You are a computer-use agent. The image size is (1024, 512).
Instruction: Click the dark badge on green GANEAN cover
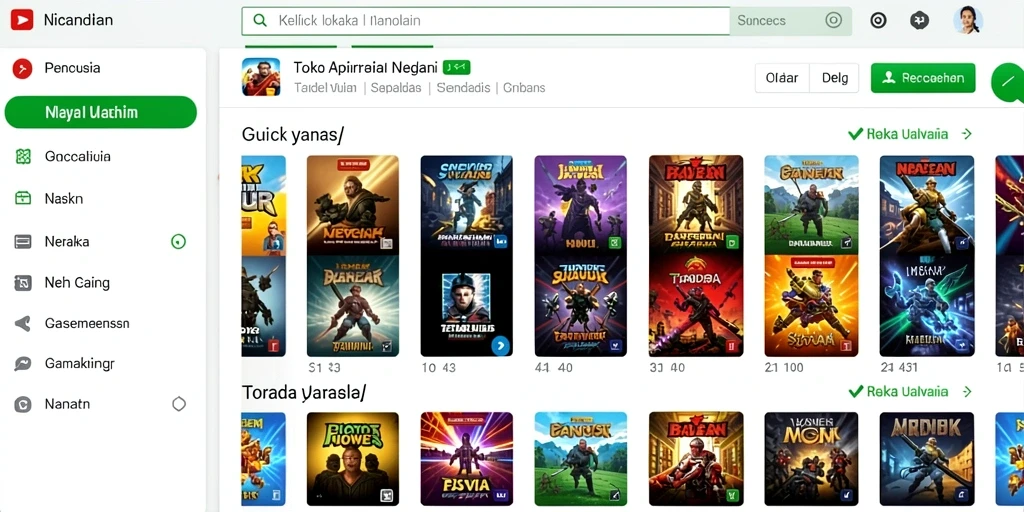click(846, 243)
